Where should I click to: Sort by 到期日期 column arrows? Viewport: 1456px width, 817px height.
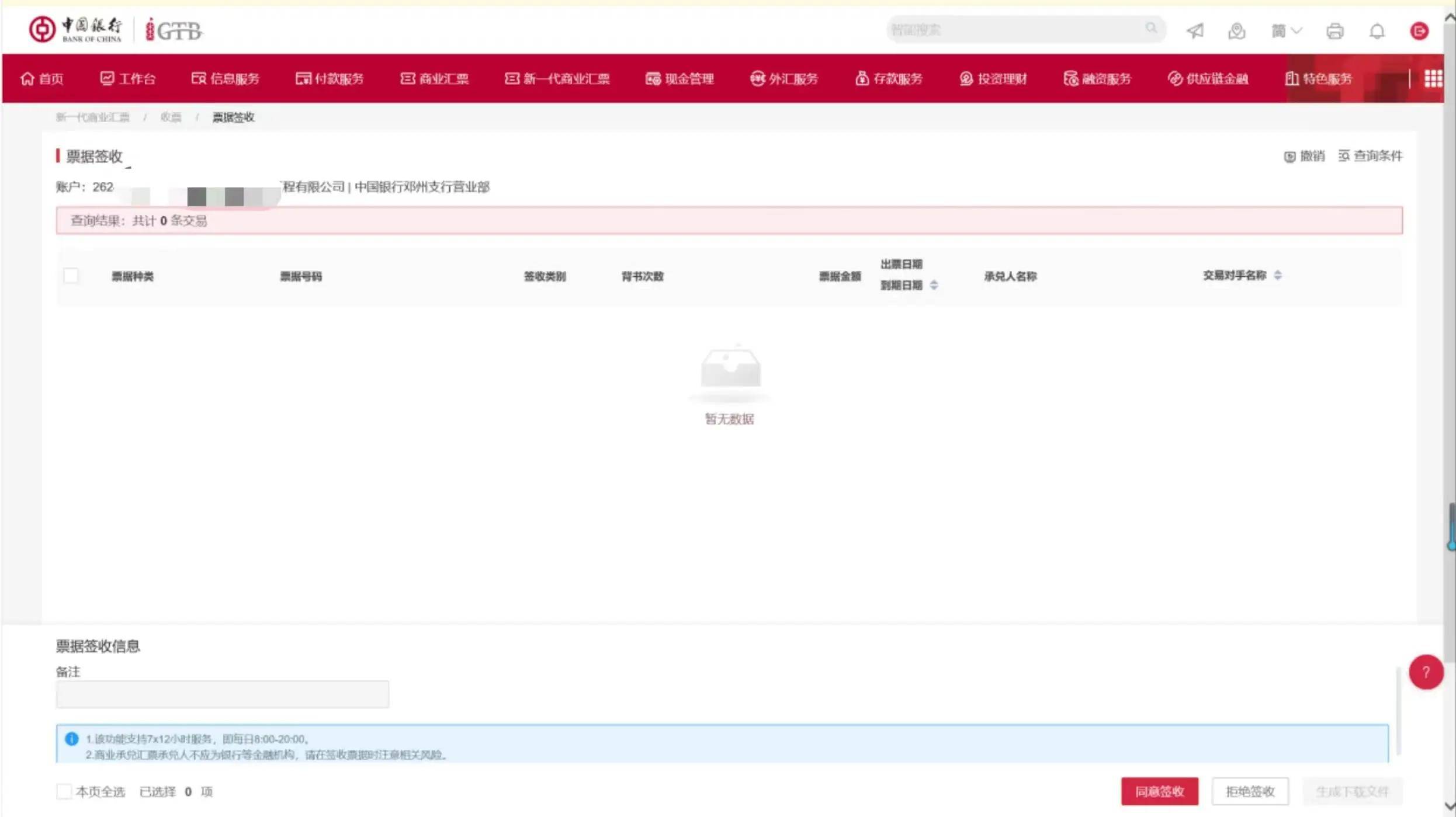[934, 285]
